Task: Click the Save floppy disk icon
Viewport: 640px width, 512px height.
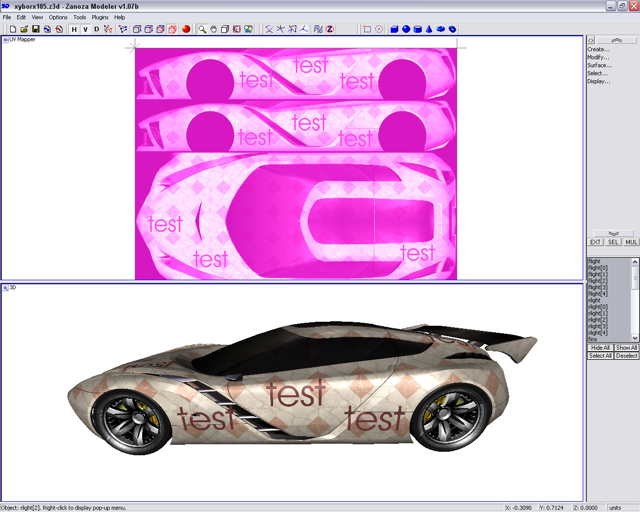Action: pyautogui.click(x=35, y=29)
